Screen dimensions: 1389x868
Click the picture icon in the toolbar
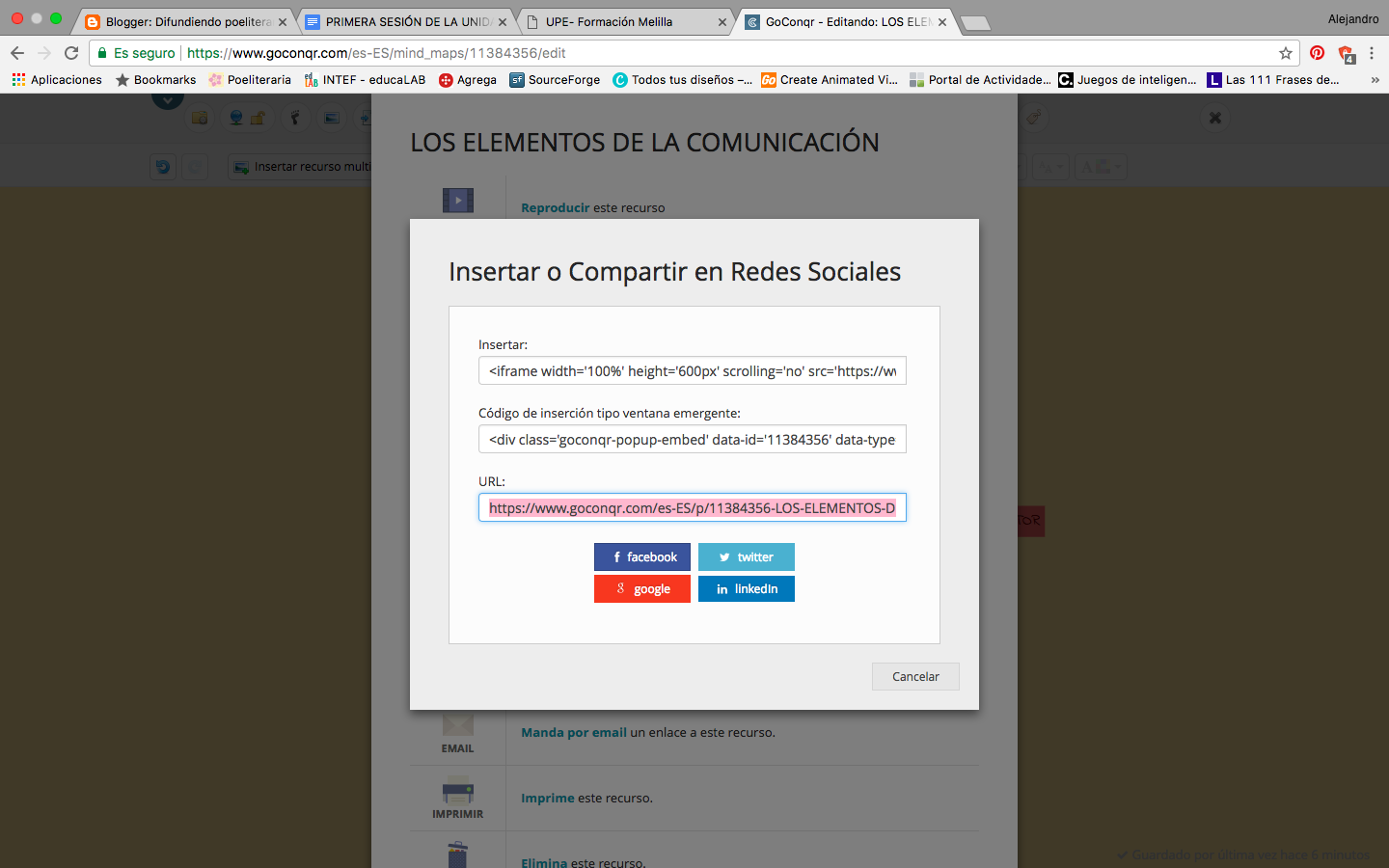(331, 118)
